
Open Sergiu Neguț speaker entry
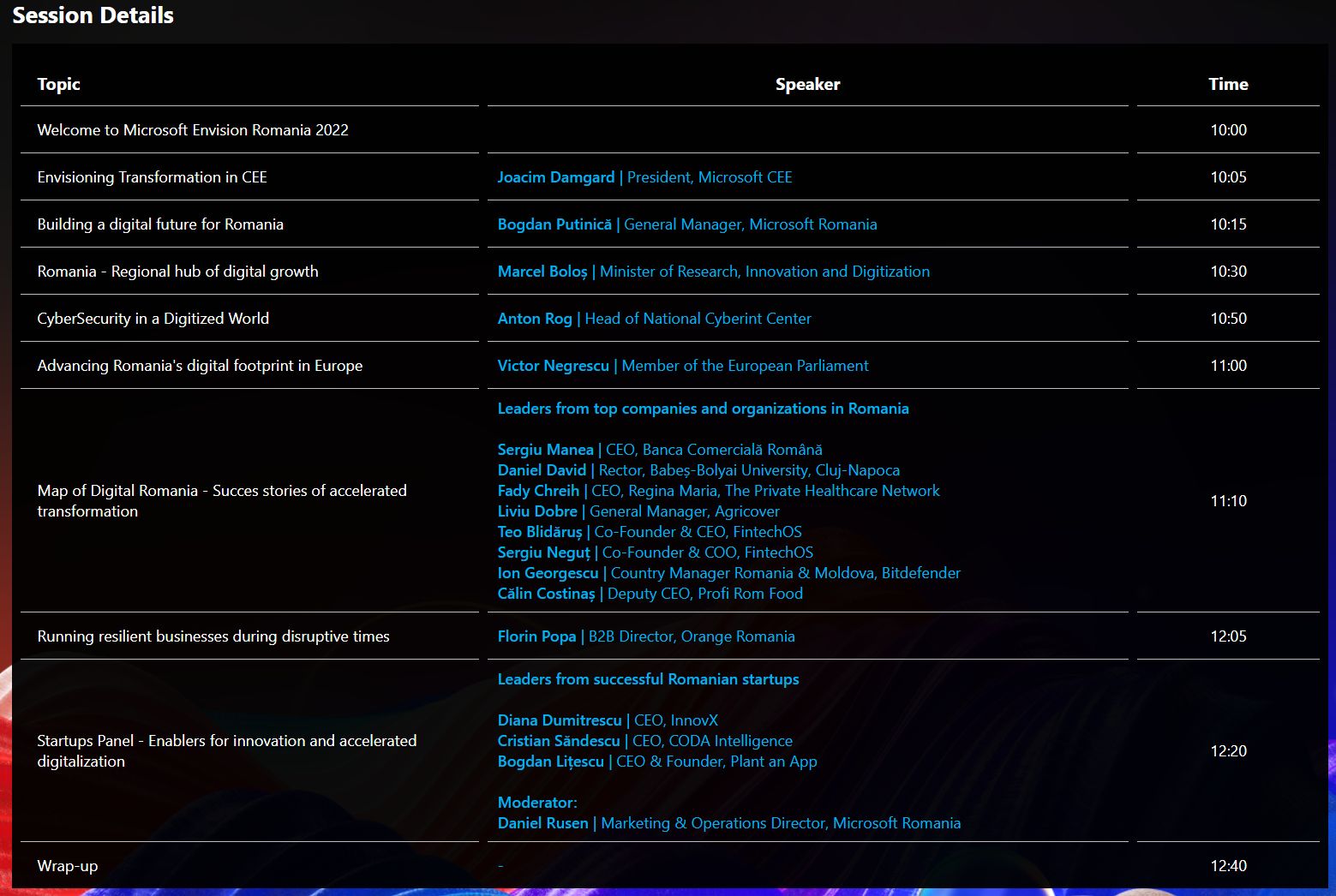[656, 553]
